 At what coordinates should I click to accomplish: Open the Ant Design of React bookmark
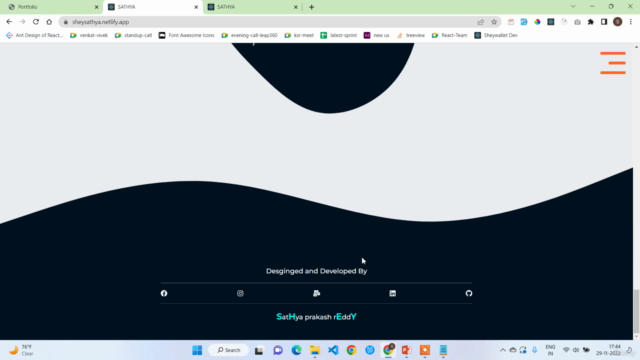pos(35,36)
